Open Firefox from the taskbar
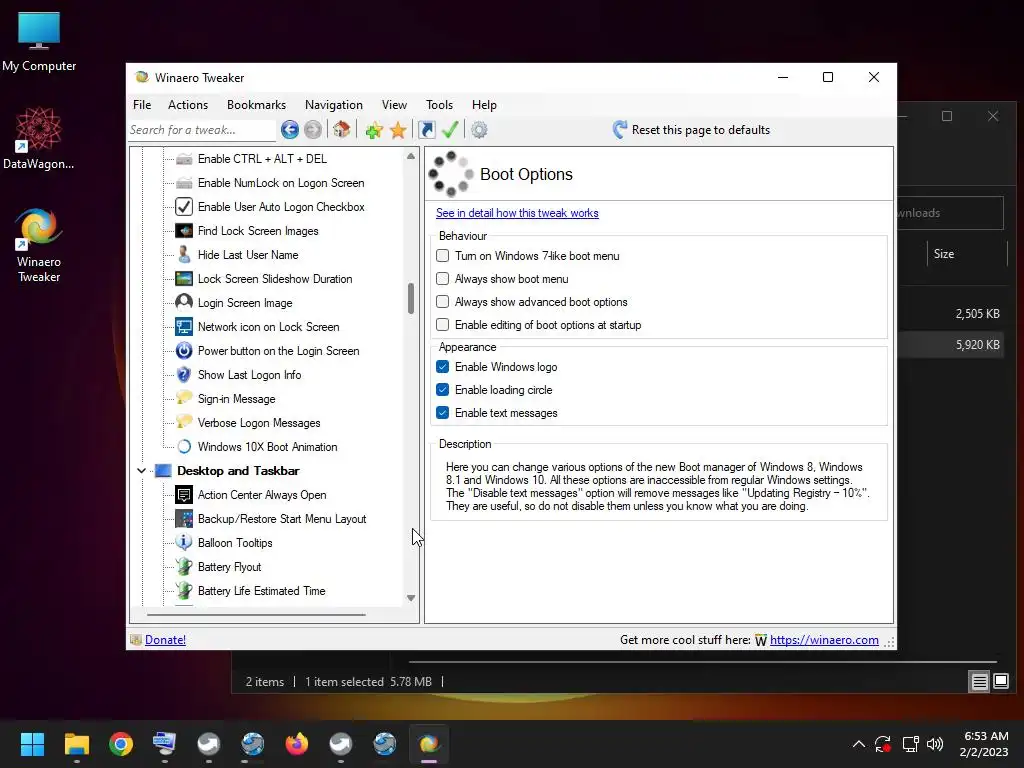Viewport: 1024px width, 768px height. (296, 744)
